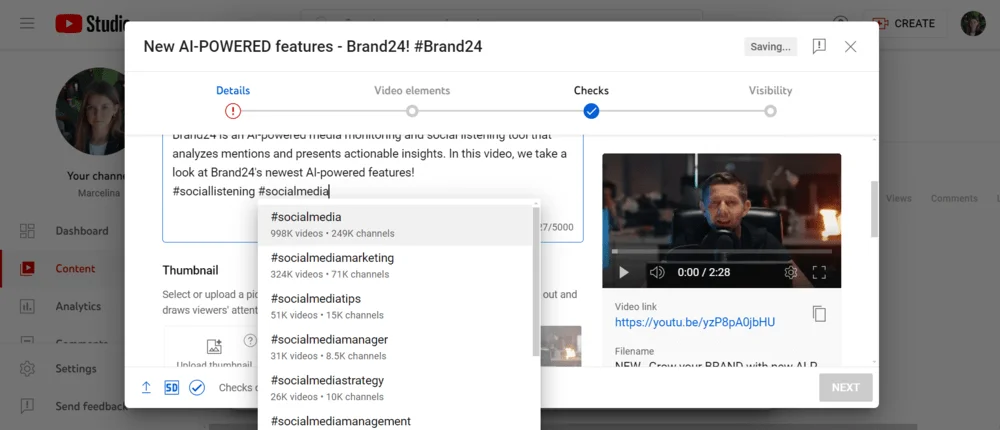Click the checks complete status icon
This screenshot has width=1000, height=430.
click(x=197, y=387)
